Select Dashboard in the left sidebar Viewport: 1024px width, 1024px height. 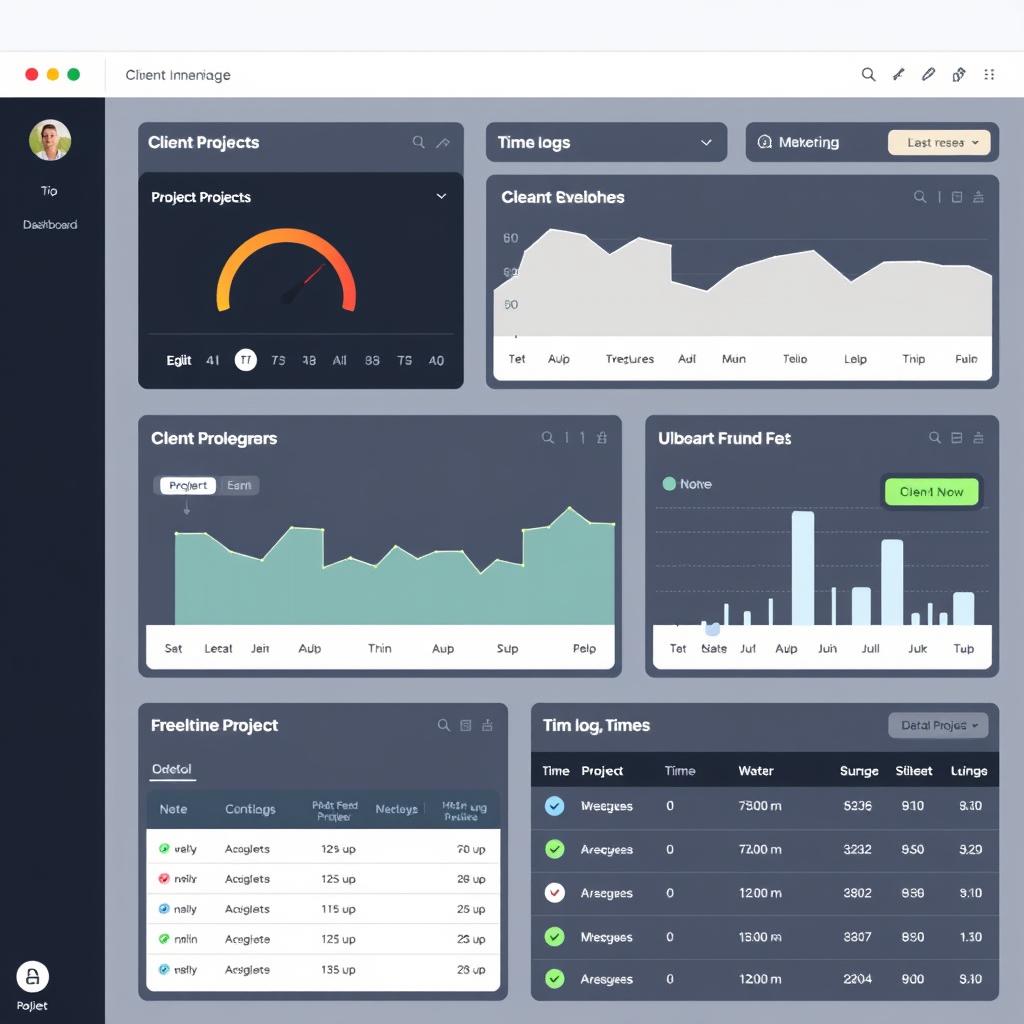pyautogui.click(x=50, y=224)
